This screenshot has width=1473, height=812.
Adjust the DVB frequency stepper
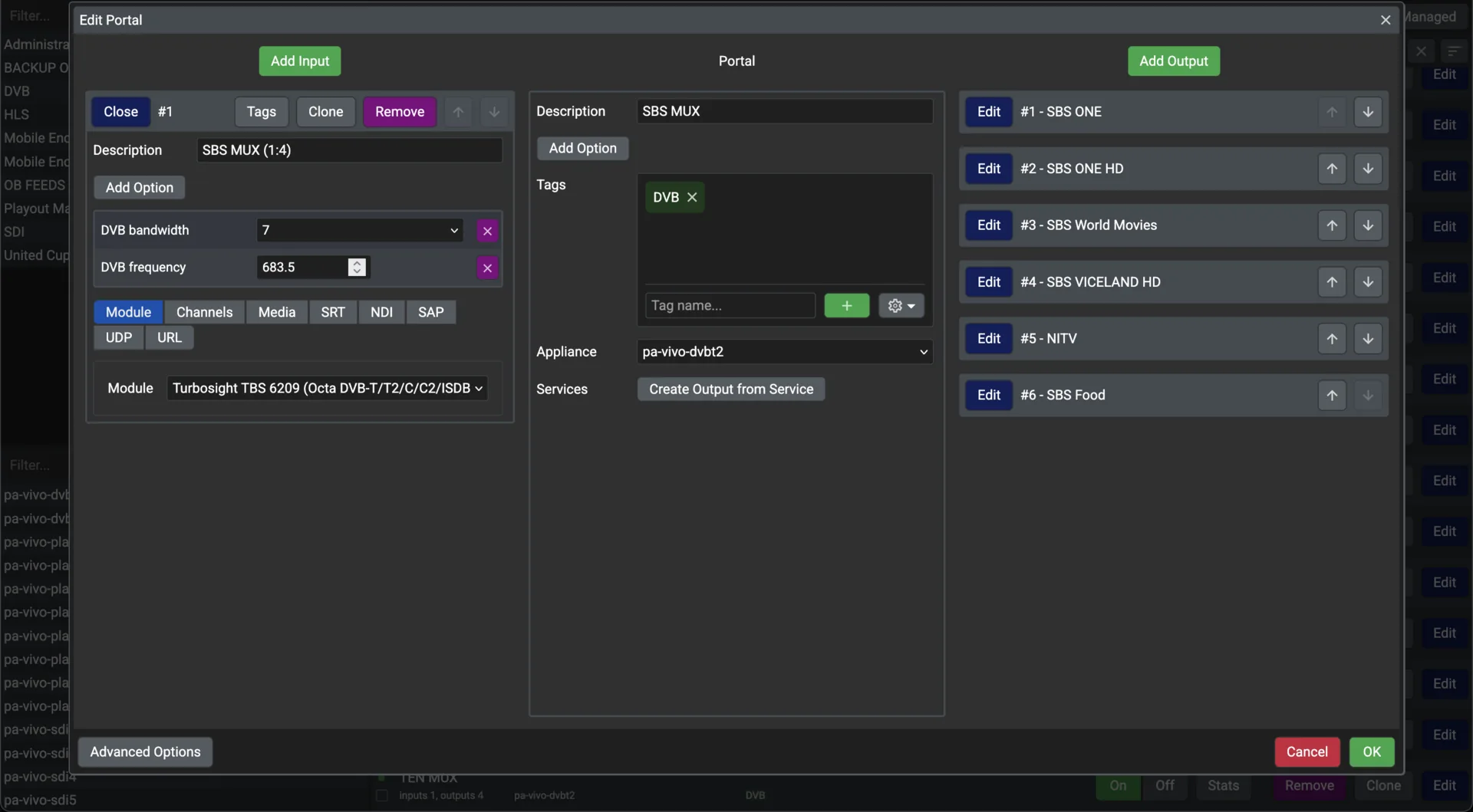click(357, 267)
